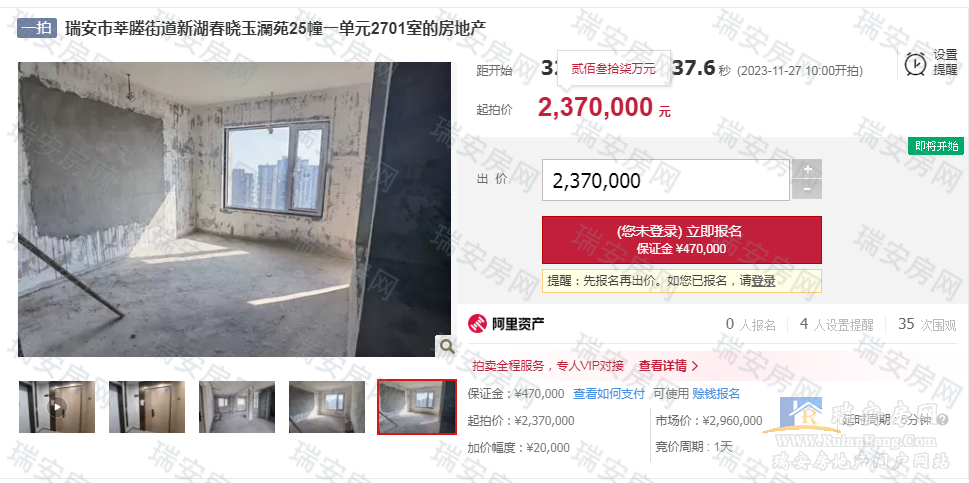
Task: Click 查看如何支付 payment link
Action: point(609,393)
